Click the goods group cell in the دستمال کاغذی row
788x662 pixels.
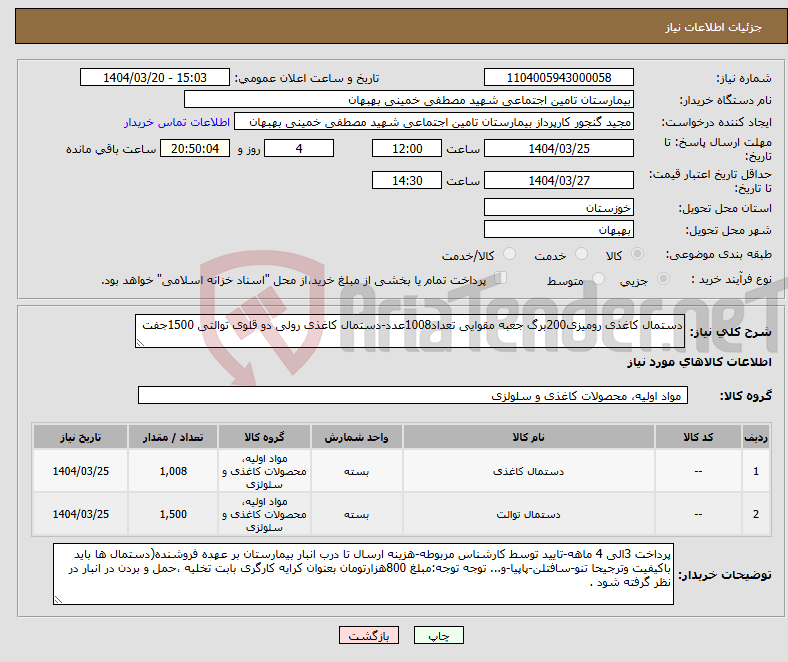click(264, 471)
